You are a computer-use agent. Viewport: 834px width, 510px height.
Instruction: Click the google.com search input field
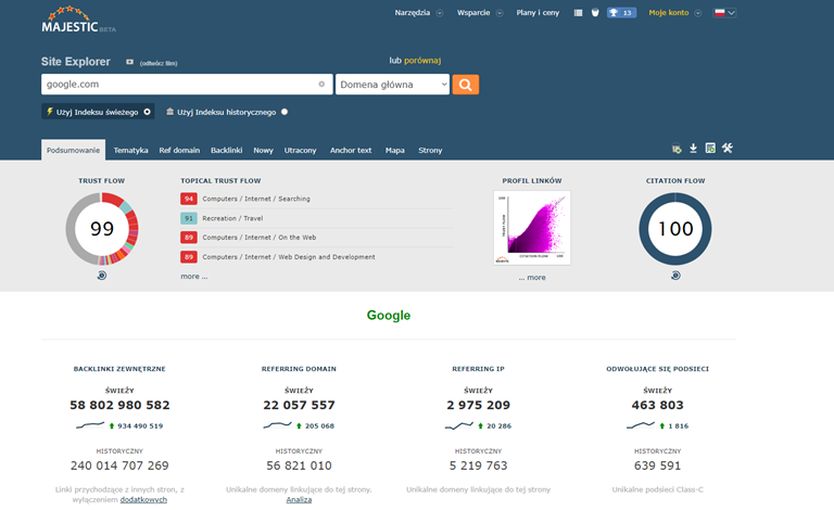[x=180, y=85]
